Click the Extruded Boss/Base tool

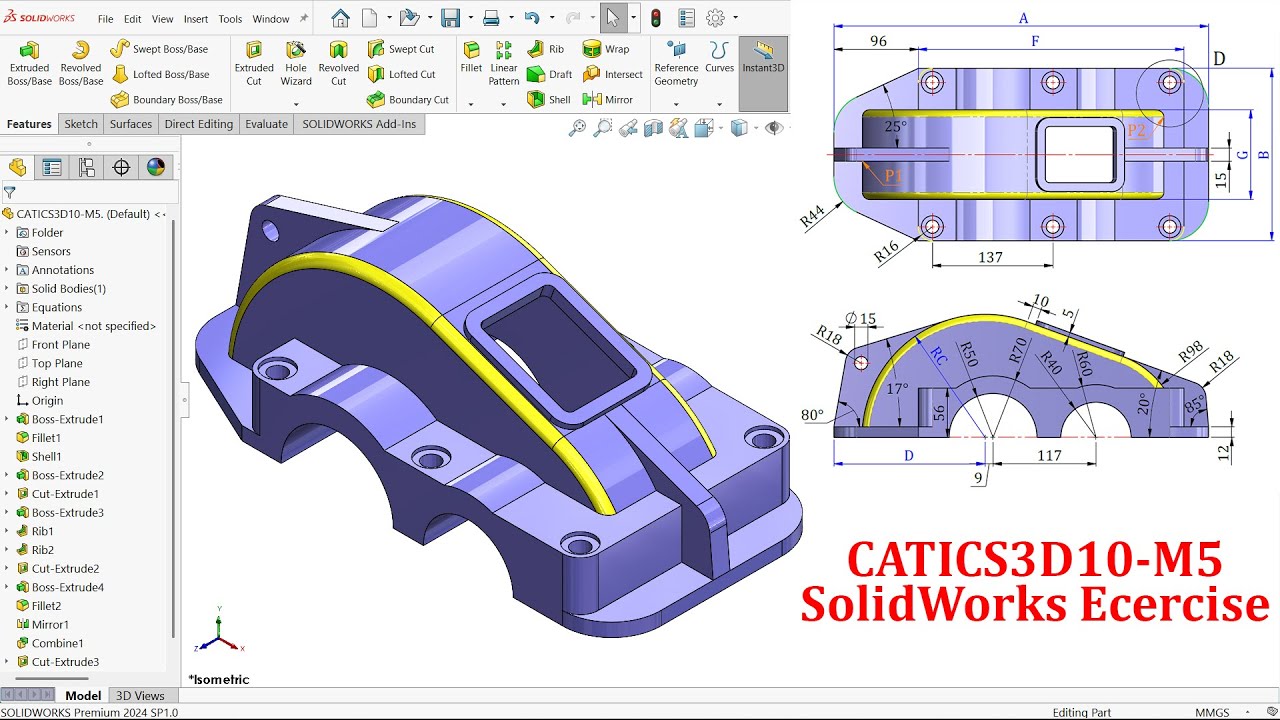29,64
